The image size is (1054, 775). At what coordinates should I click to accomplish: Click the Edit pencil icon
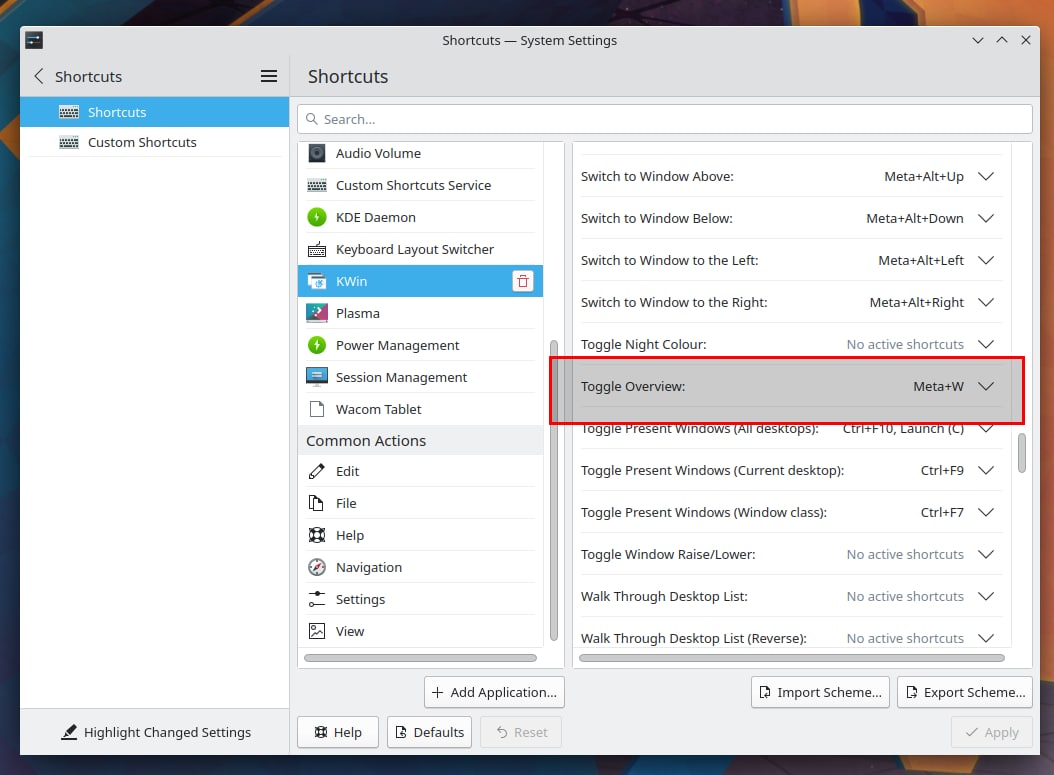[x=317, y=471]
